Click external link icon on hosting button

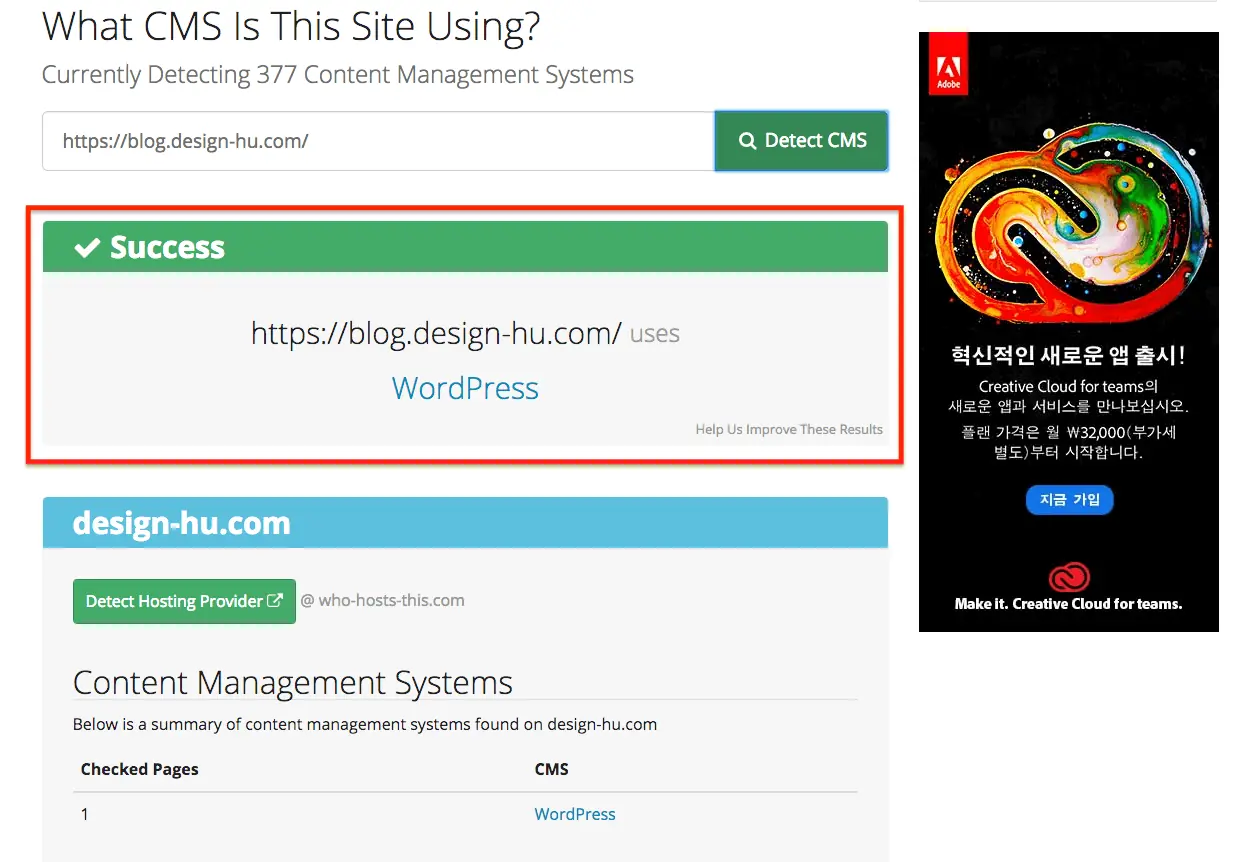275,601
